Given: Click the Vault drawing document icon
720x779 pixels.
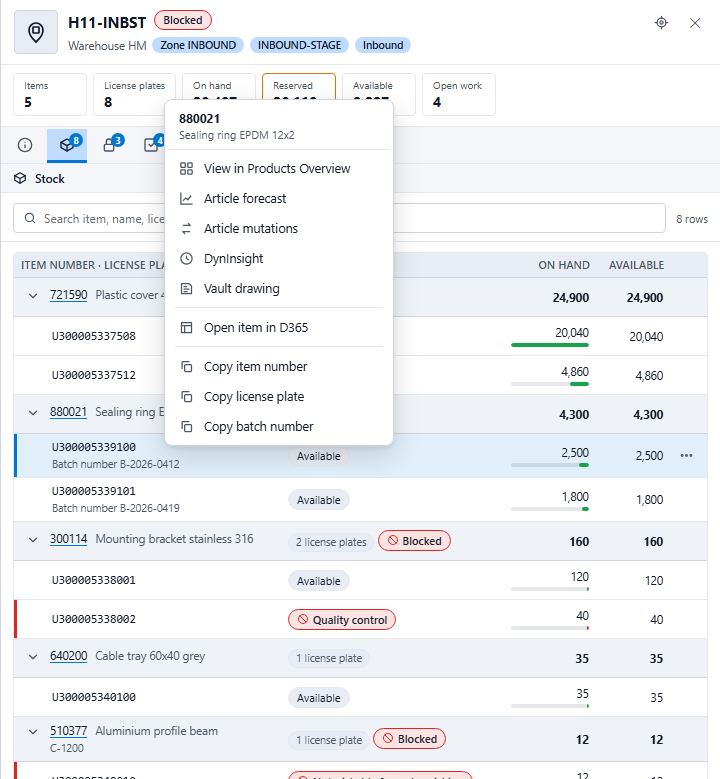Looking at the screenshot, I should (x=186, y=289).
